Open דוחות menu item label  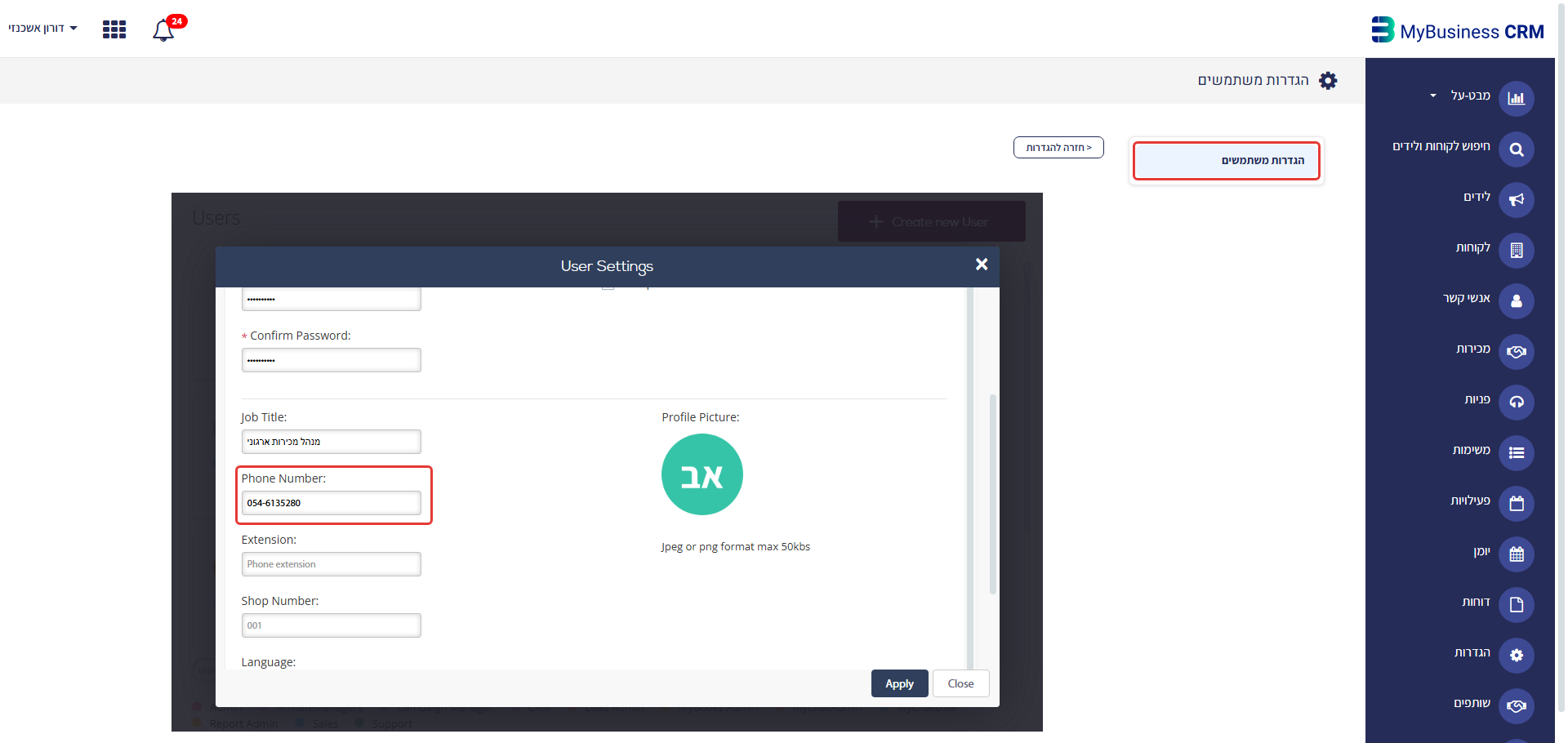point(1476,602)
